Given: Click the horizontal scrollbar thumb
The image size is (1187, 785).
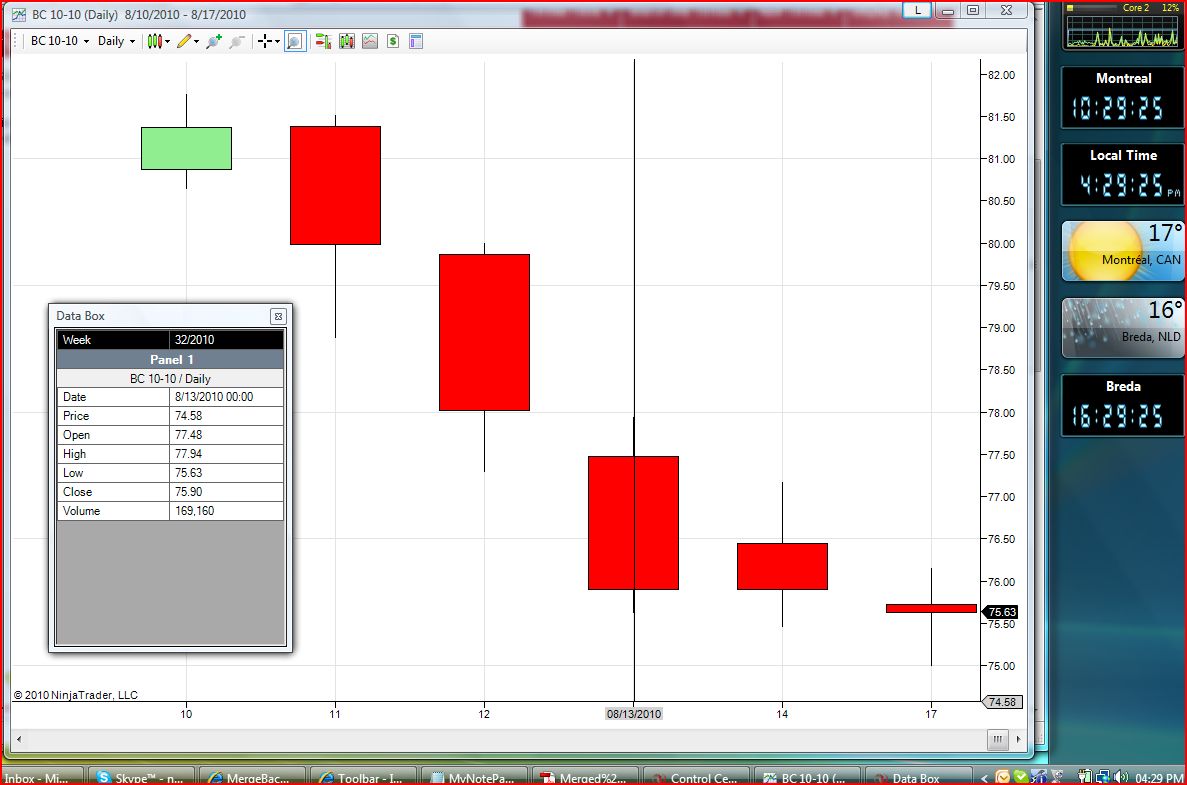Looking at the screenshot, I should [997, 739].
